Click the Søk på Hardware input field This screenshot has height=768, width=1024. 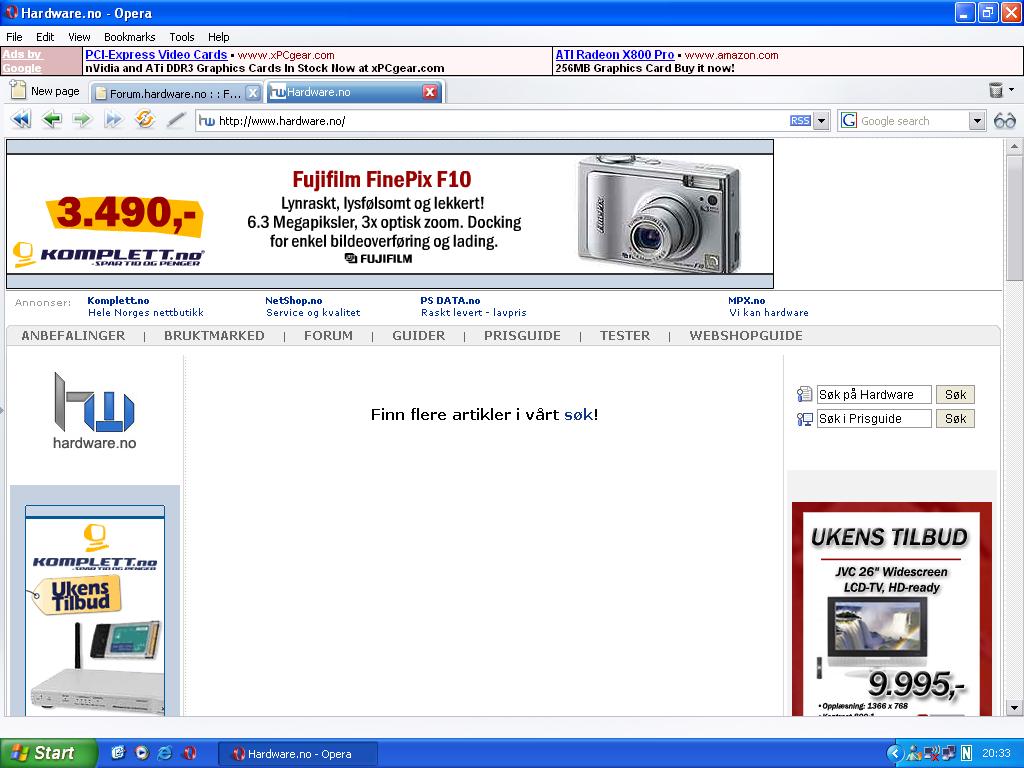click(874, 394)
